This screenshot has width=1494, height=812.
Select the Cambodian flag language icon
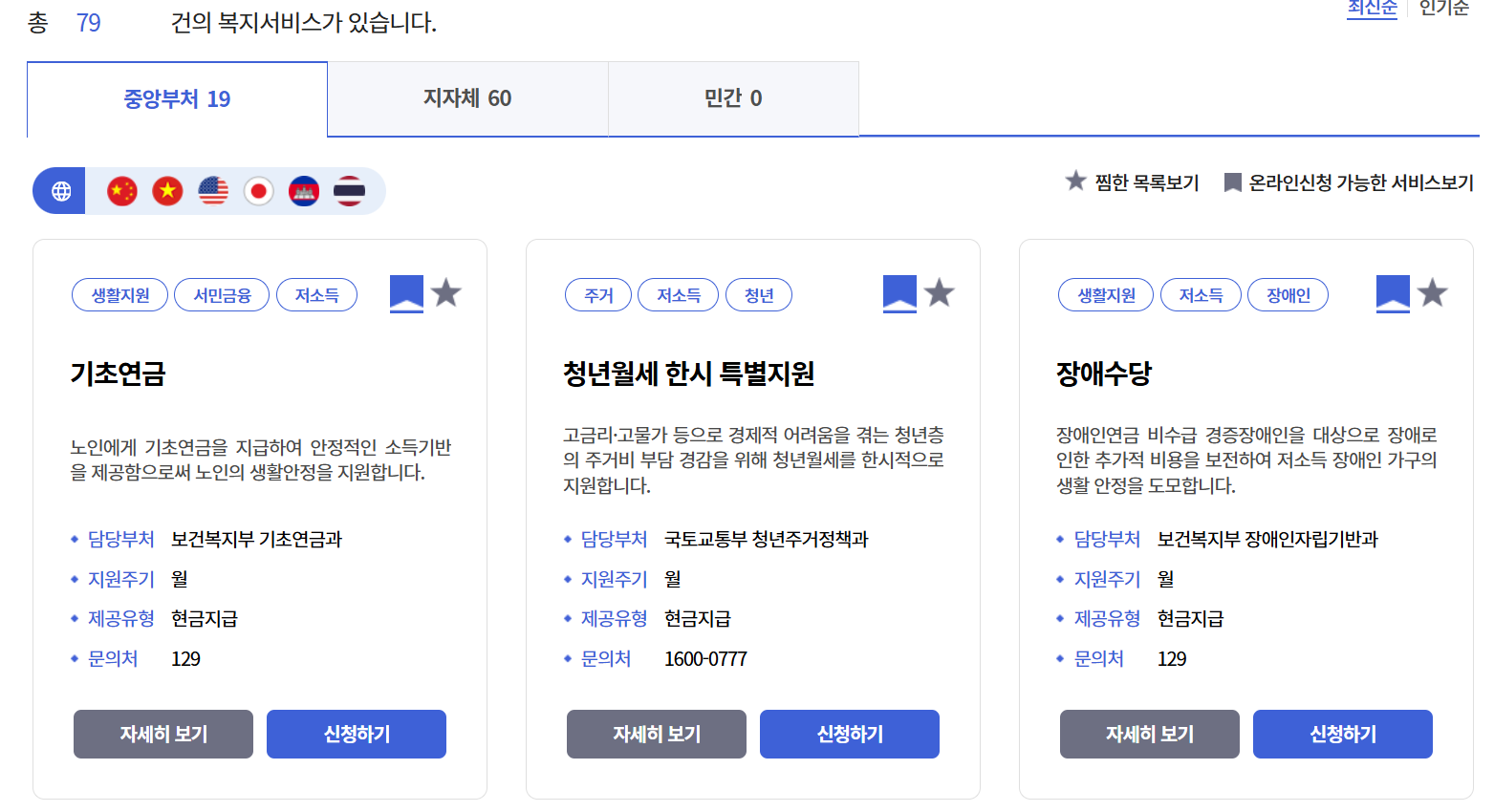(x=303, y=190)
